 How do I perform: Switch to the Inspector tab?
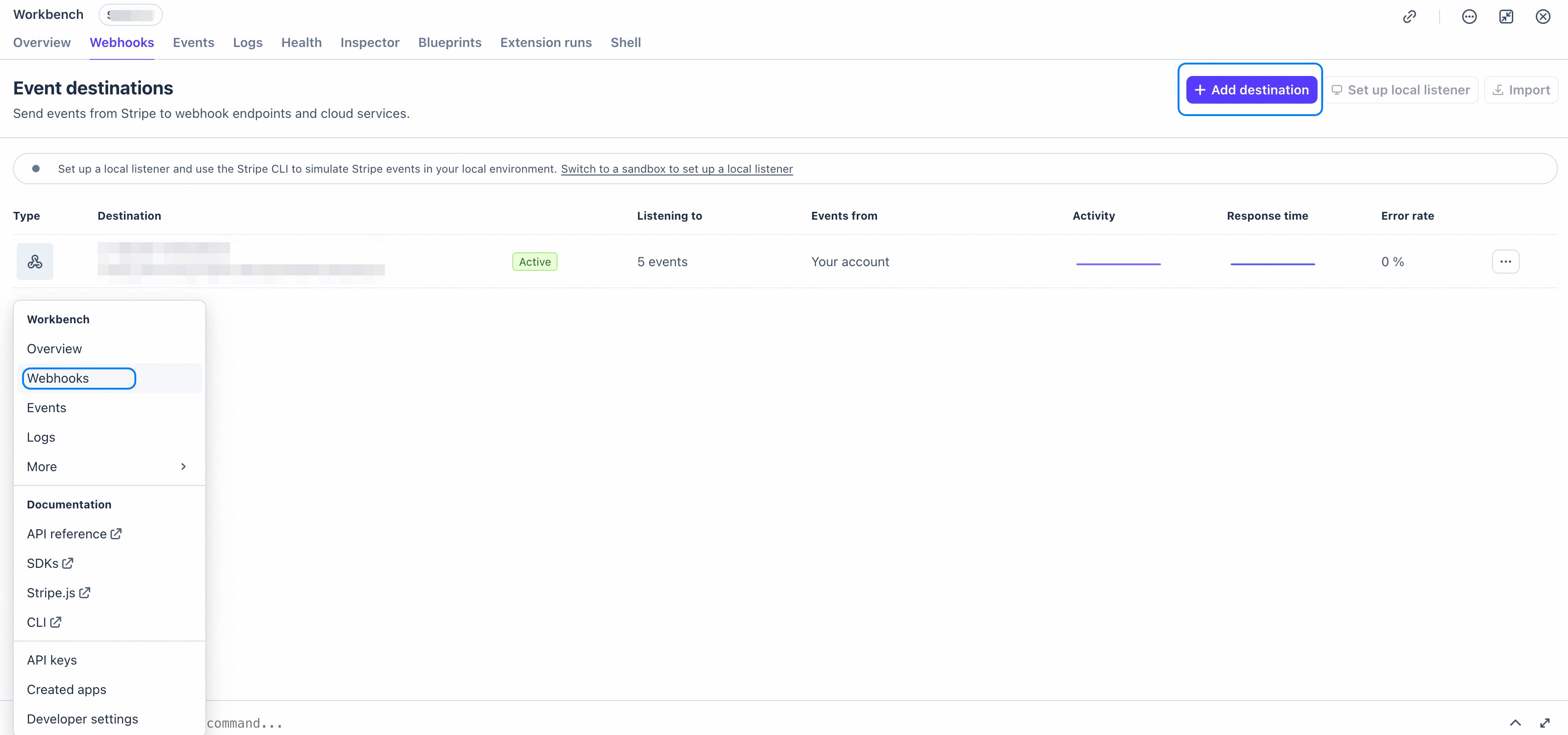tap(370, 43)
